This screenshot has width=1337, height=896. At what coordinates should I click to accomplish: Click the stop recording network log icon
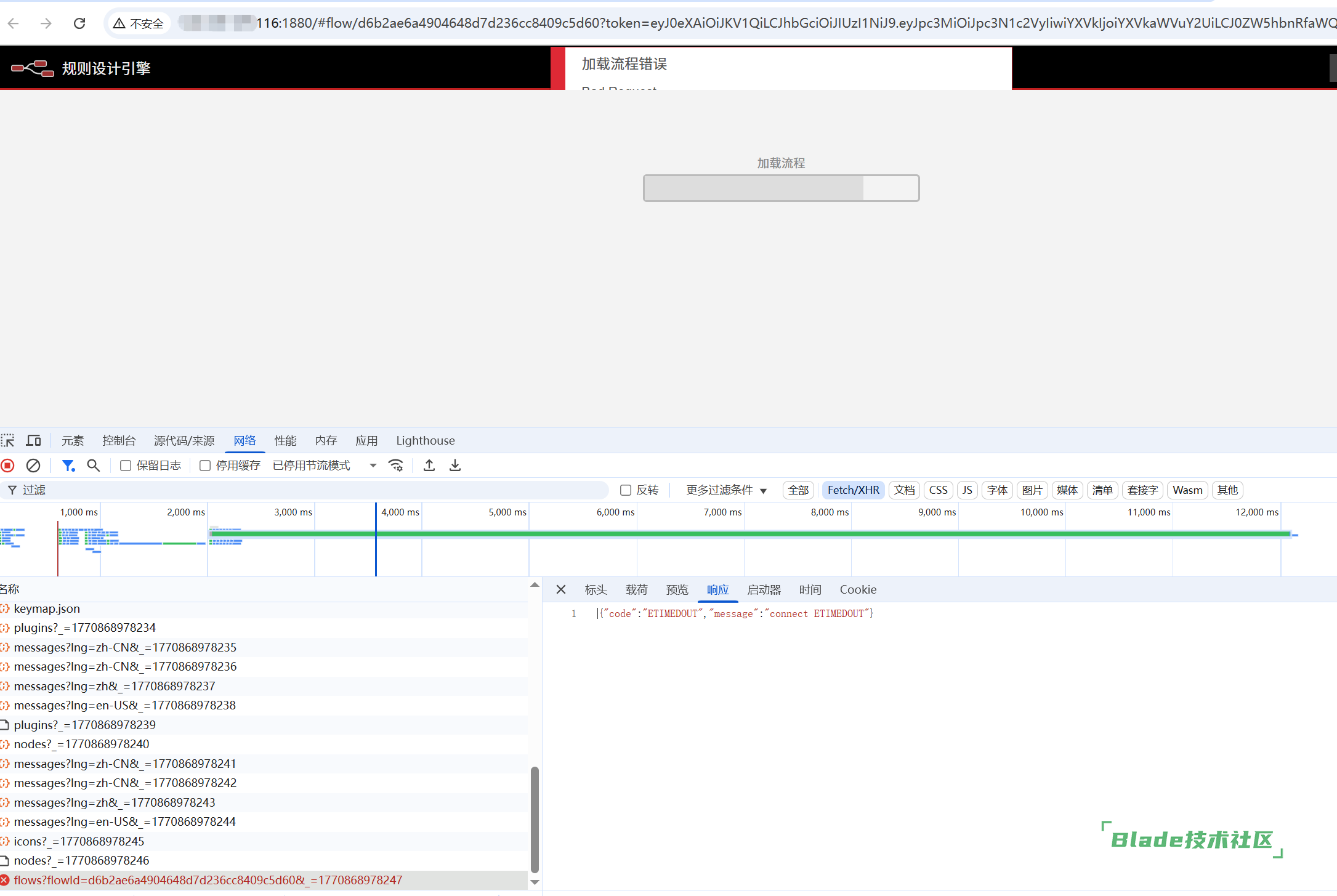[x=8, y=466]
